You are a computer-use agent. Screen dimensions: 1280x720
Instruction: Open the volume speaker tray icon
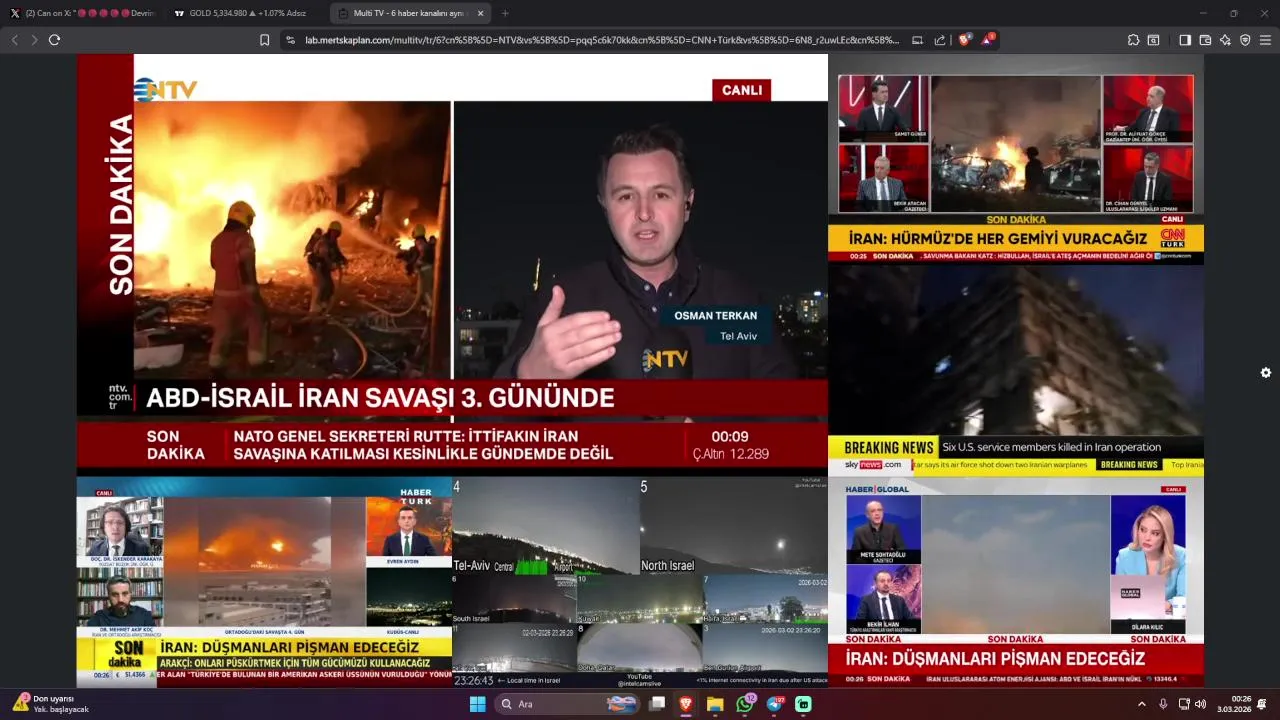point(1200,704)
